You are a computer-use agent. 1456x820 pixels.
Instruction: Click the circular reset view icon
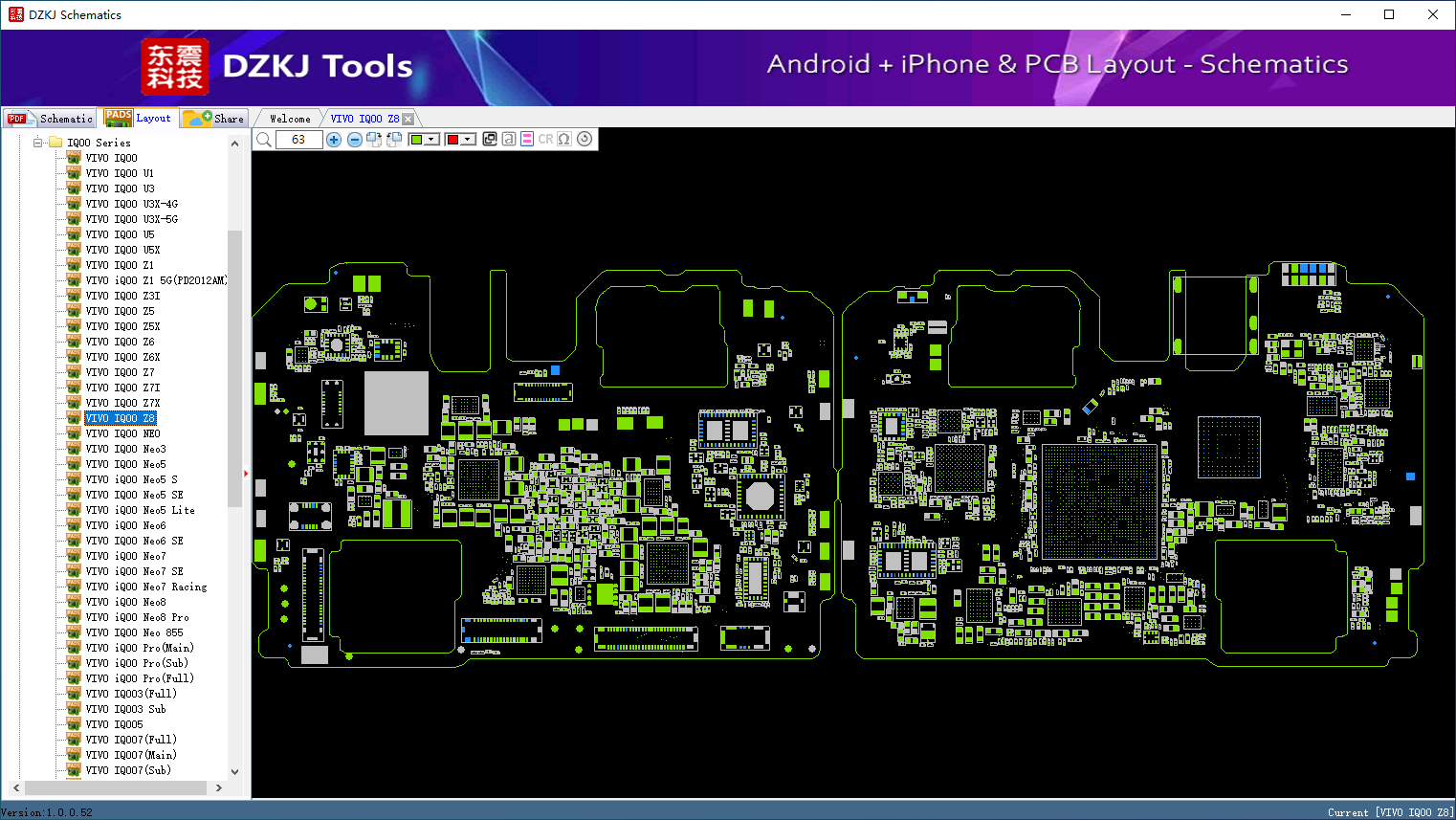pos(585,139)
